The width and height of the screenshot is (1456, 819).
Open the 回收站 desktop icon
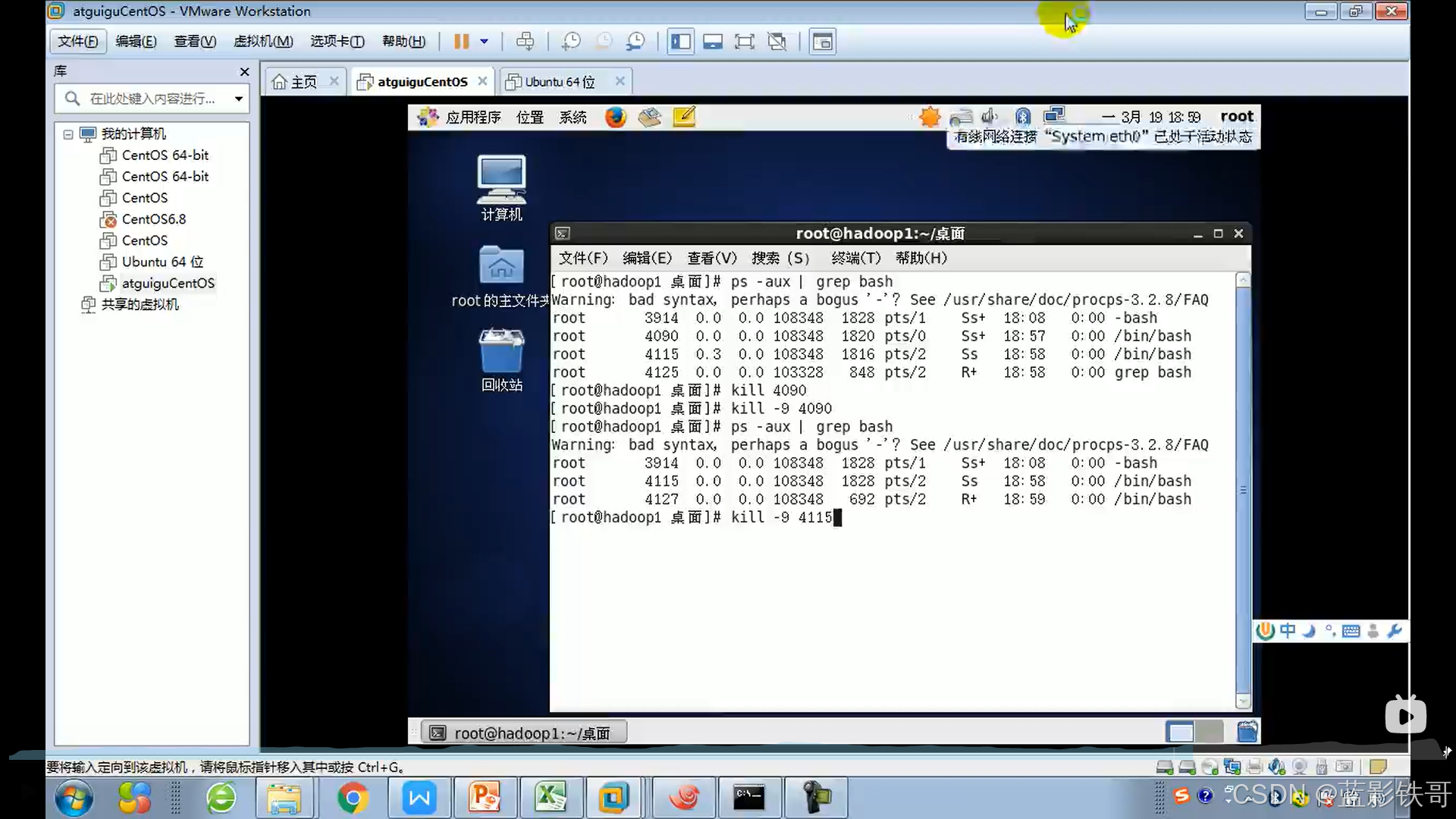pyautogui.click(x=501, y=359)
